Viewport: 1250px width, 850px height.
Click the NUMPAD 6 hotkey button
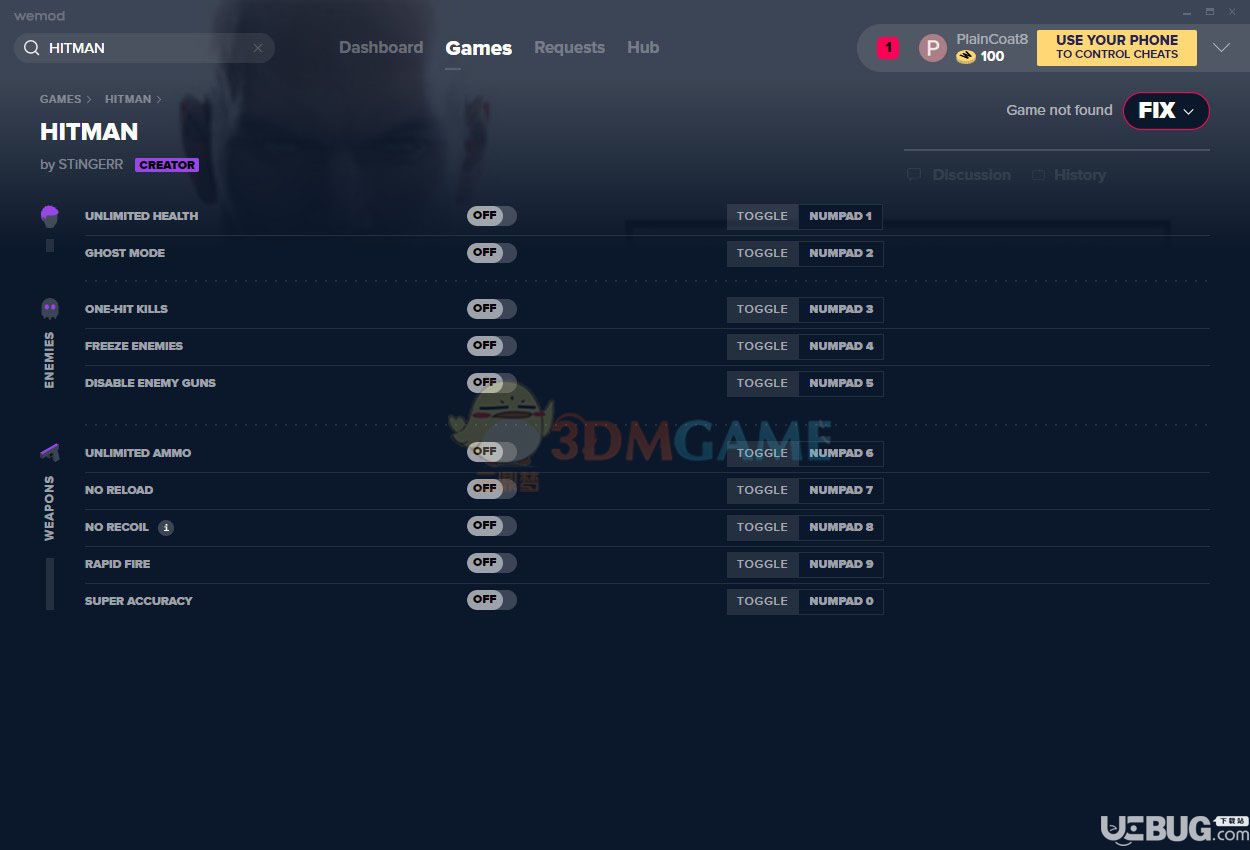tap(841, 453)
